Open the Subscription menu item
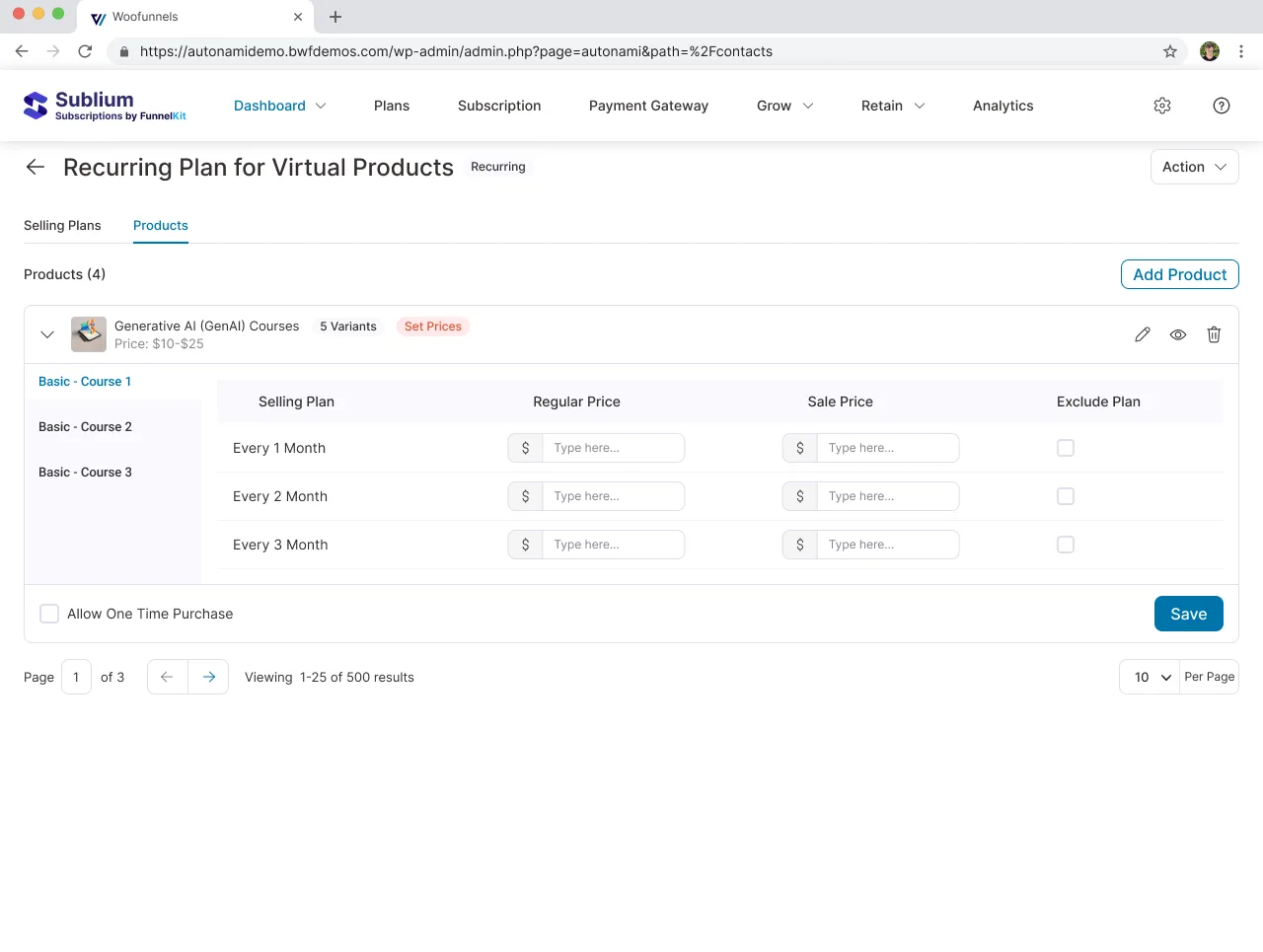 [499, 106]
